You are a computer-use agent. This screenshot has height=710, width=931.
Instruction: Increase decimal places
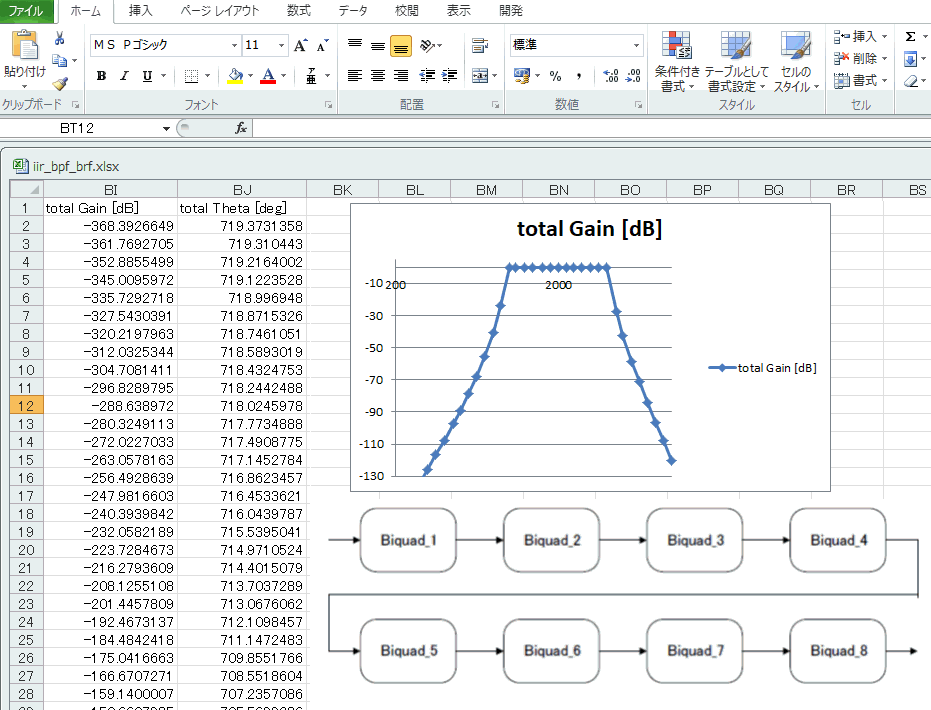610,75
